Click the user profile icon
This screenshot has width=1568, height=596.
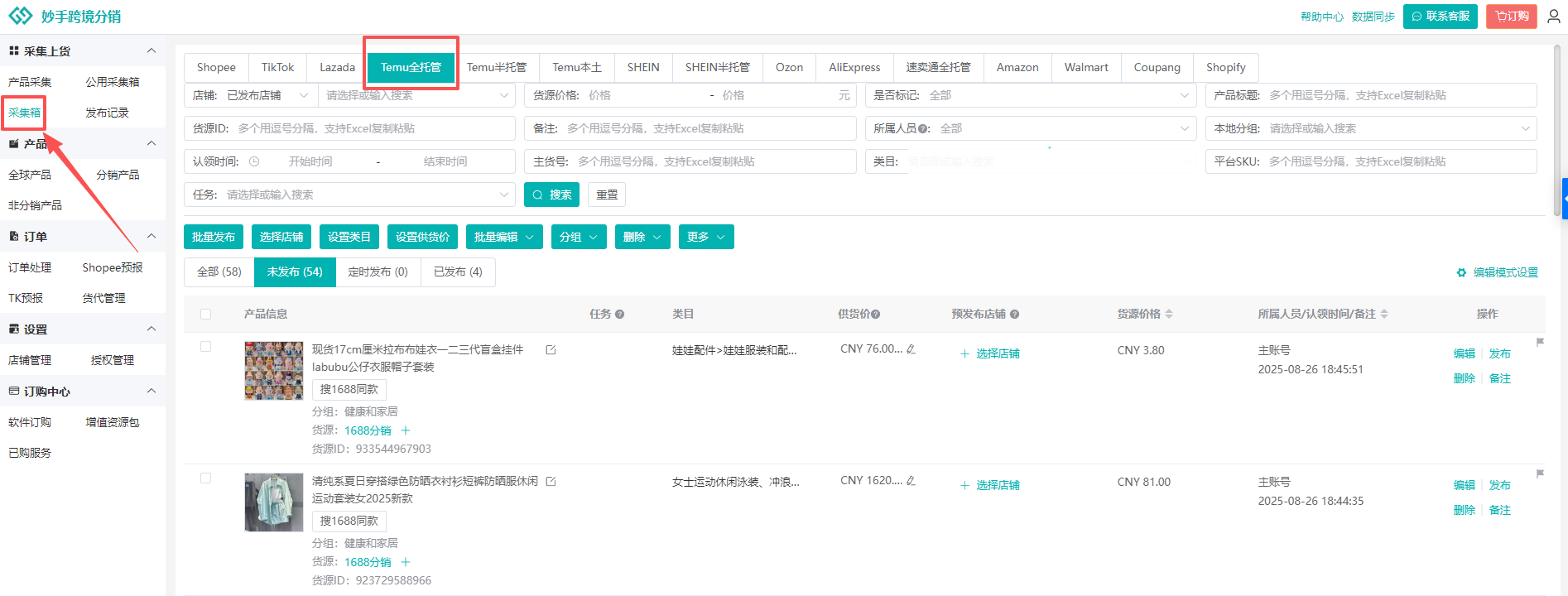click(x=1553, y=17)
